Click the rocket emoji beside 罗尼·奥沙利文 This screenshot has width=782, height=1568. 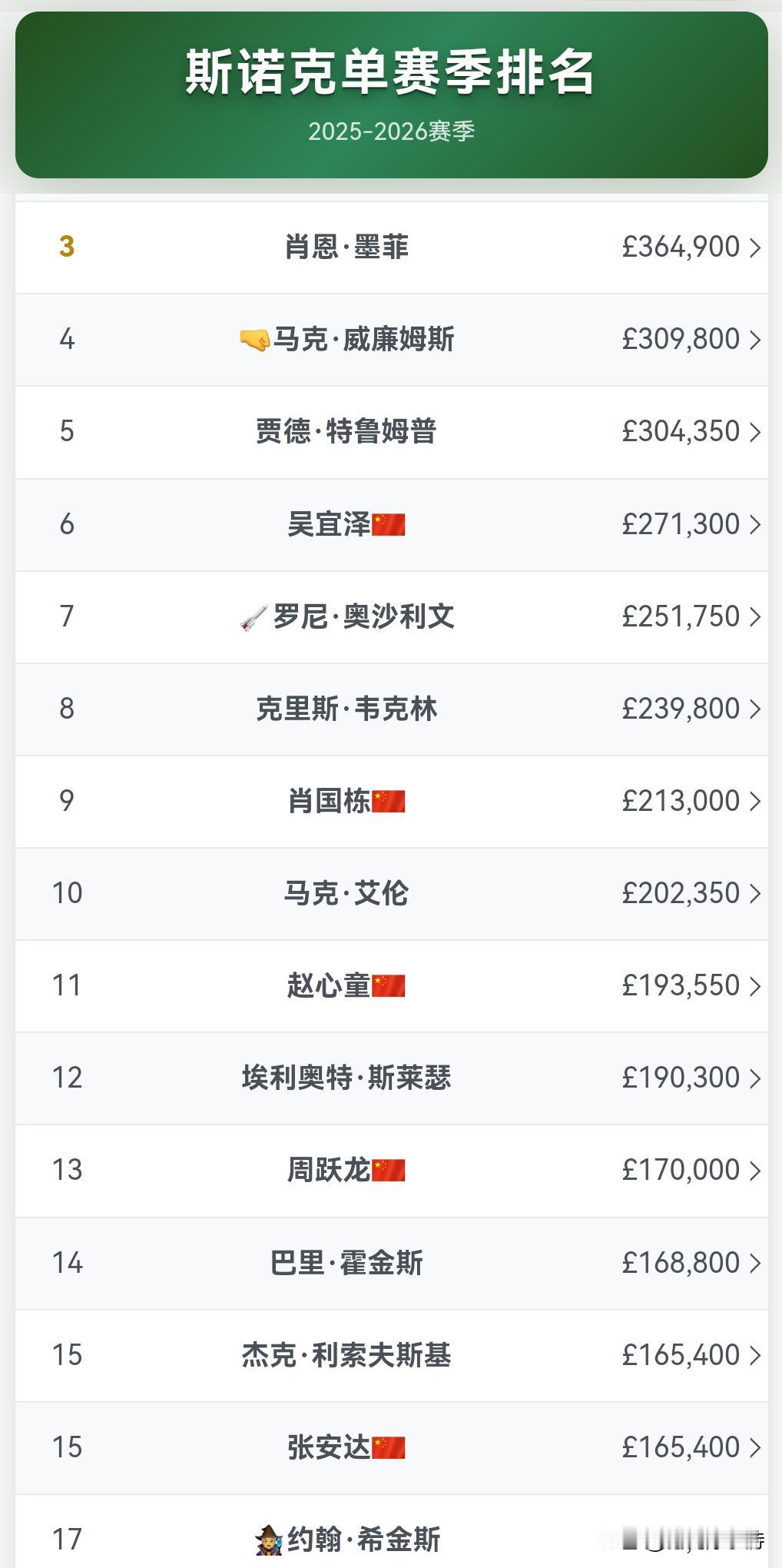point(254,616)
